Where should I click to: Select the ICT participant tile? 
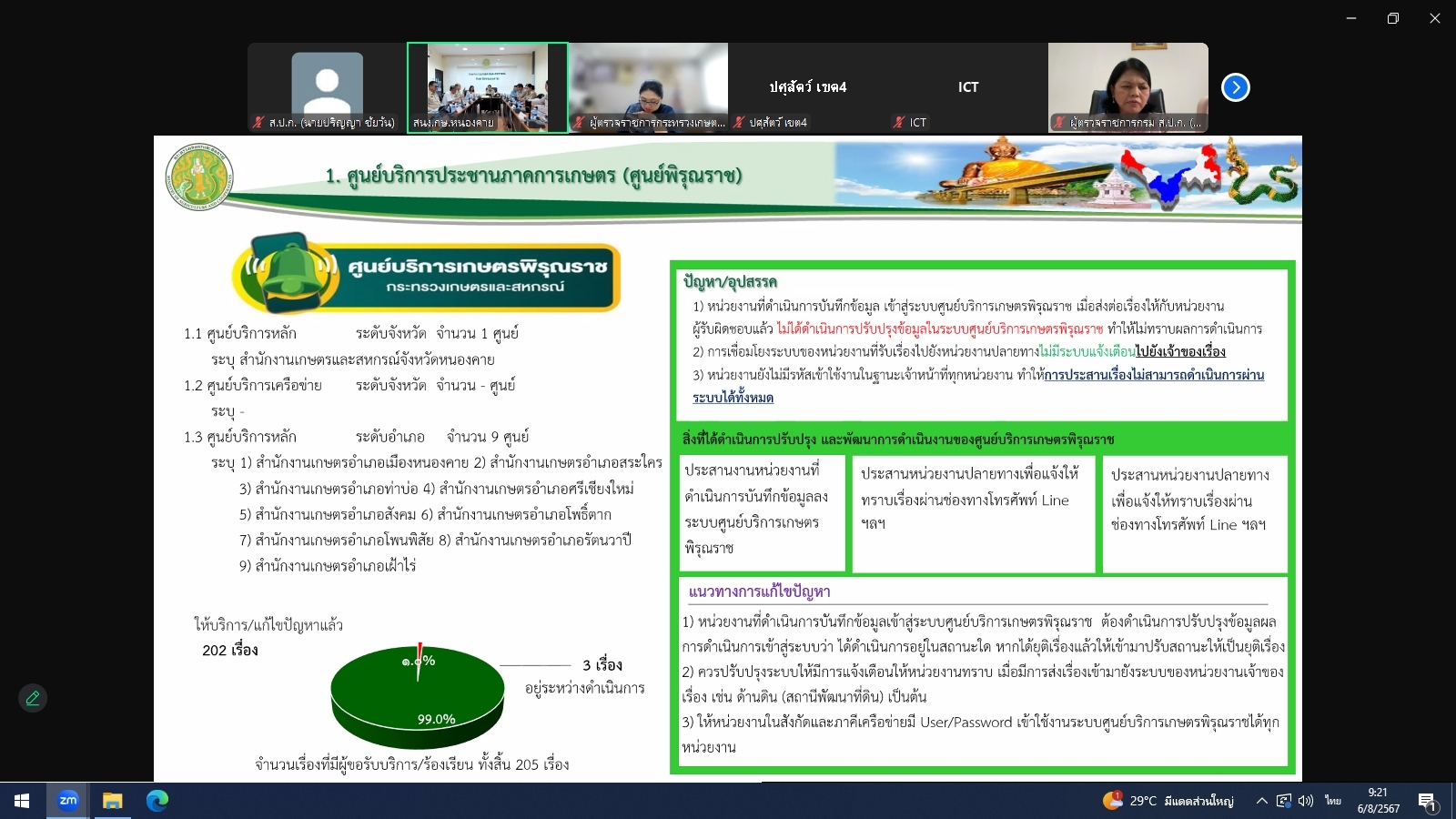(x=968, y=87)
